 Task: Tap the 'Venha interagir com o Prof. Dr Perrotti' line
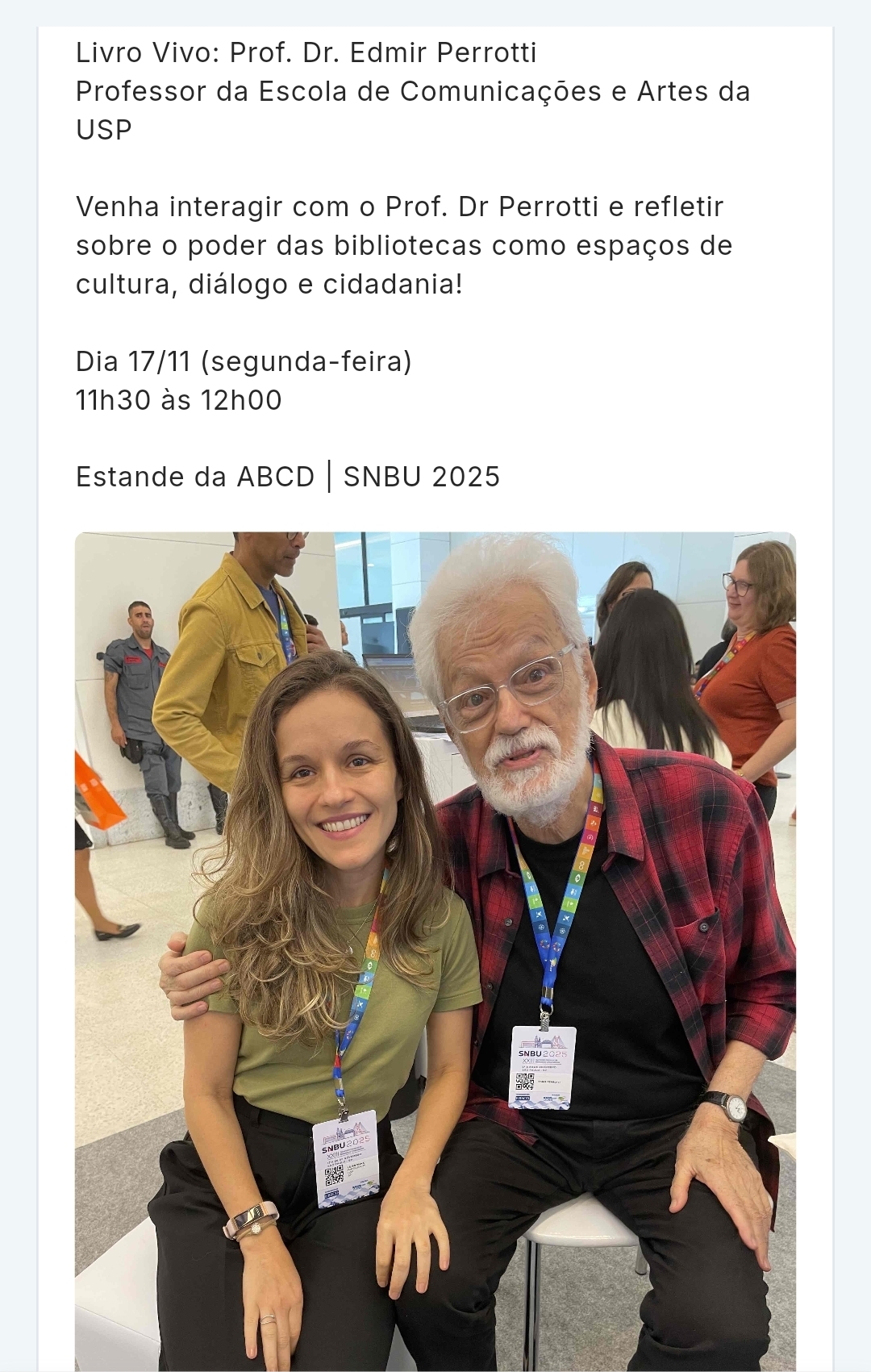pos(400,207)
